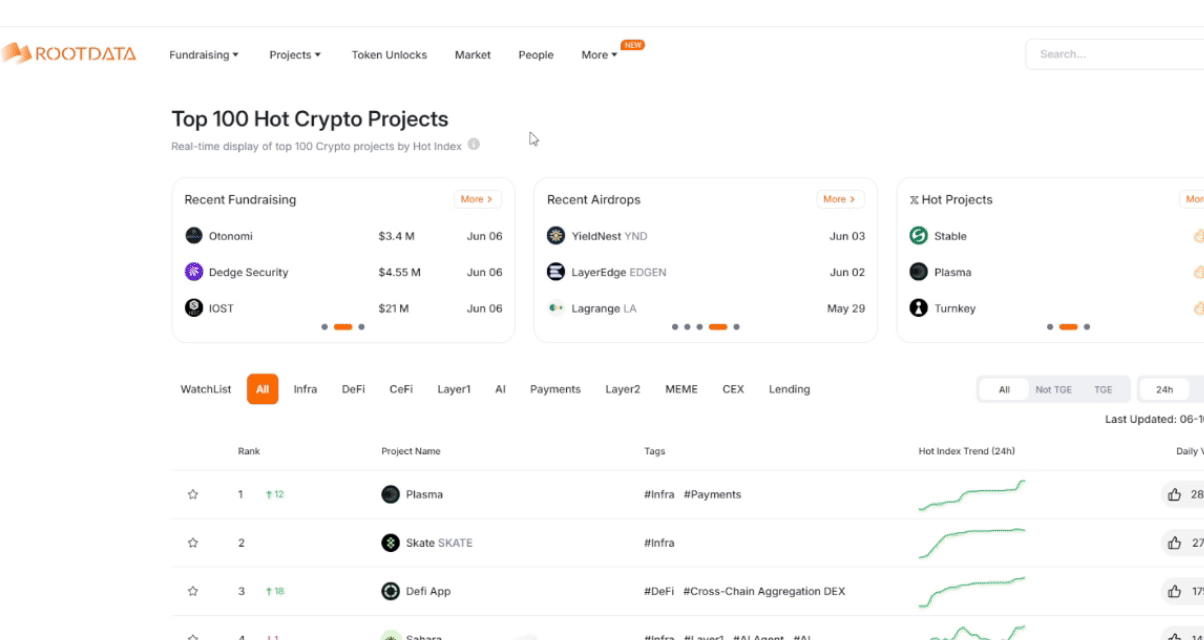Click the thumbs-up icon in the Plasma table row

point(1174,494)
